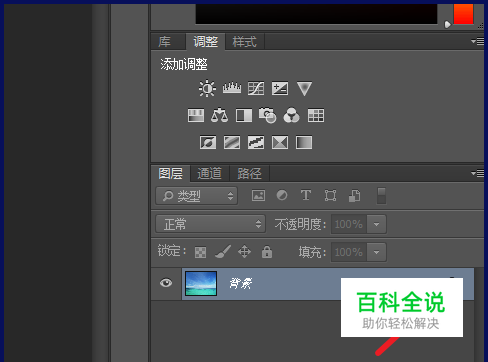Filter layers by type layers
Image resolution: width=488 pixels, height=362 pixels.
(x=306, y=195)
